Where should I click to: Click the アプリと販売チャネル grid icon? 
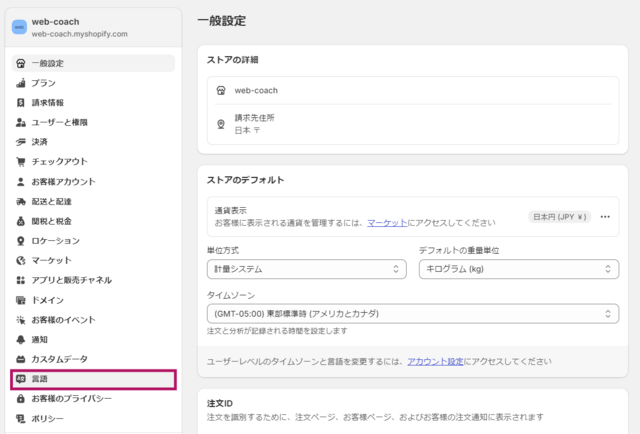(x=20, y=280)
